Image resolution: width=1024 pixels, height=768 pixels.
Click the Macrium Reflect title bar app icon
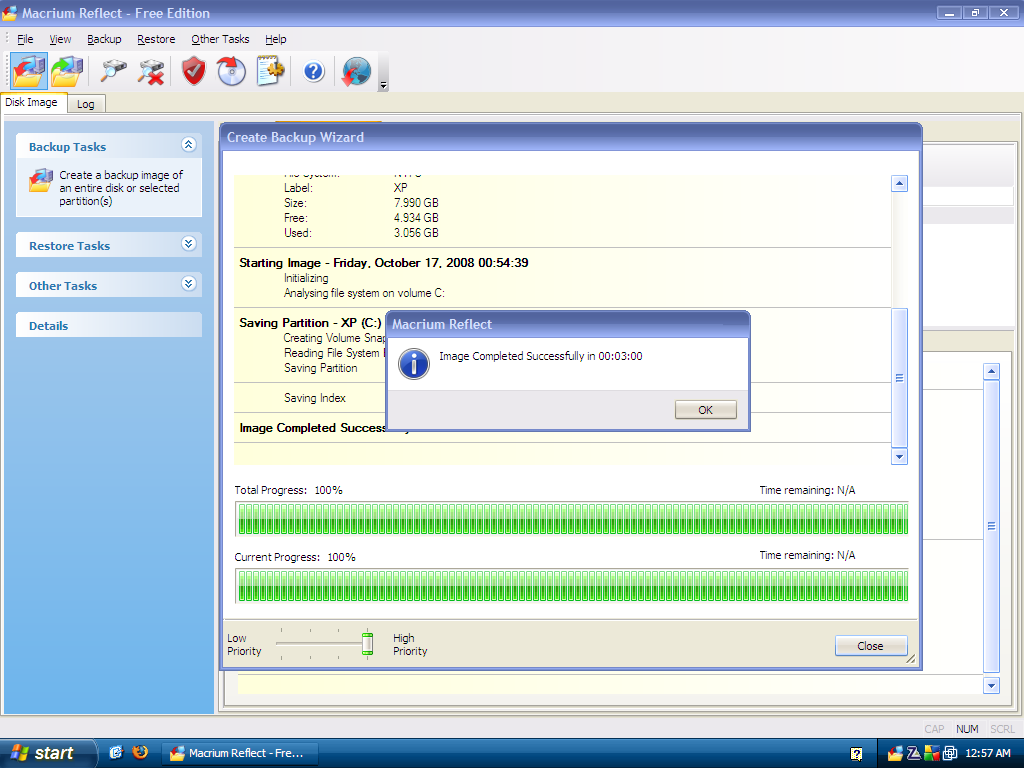click(x=10, y=13)
